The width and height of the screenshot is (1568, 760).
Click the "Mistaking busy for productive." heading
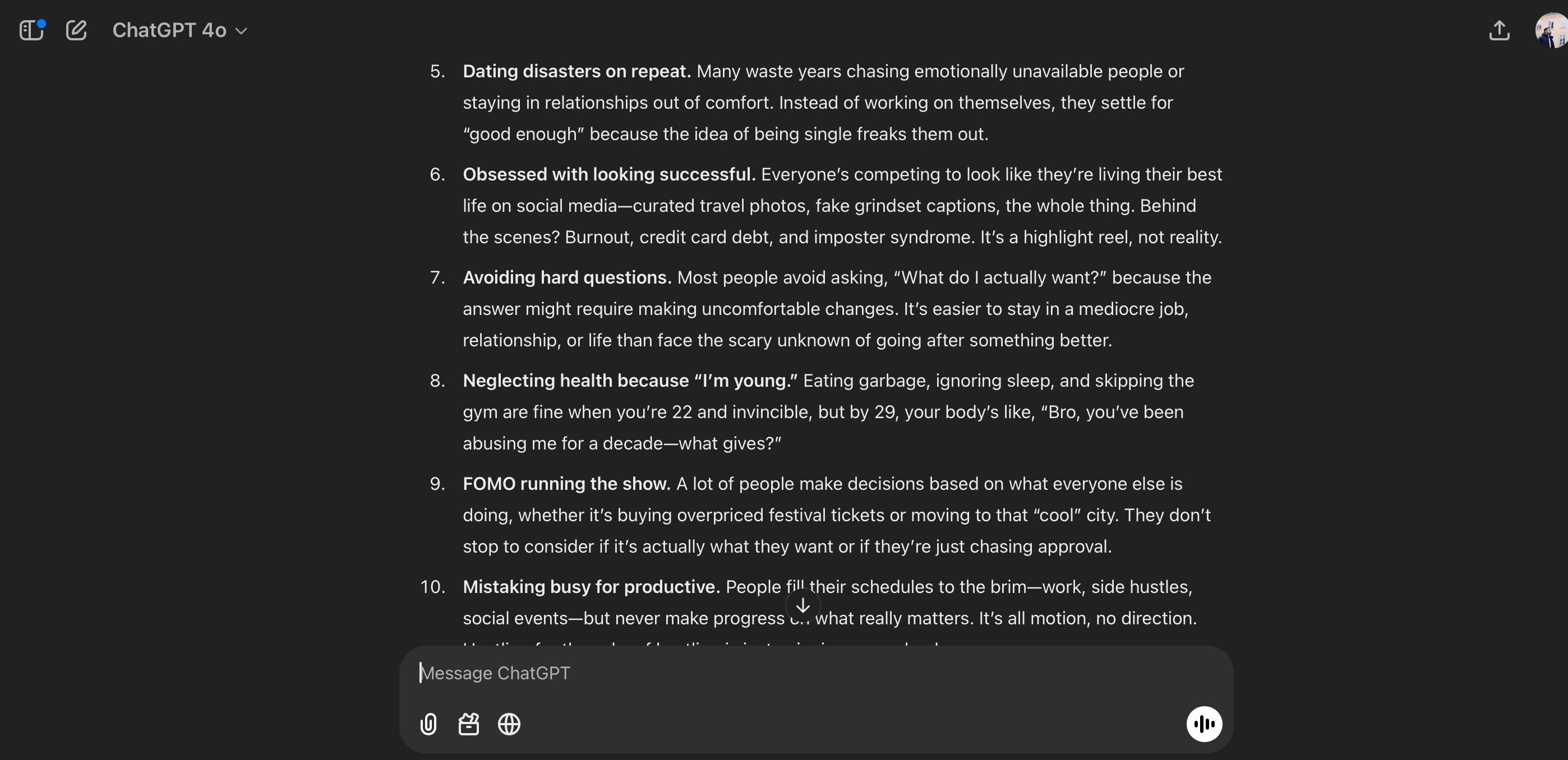591,587
